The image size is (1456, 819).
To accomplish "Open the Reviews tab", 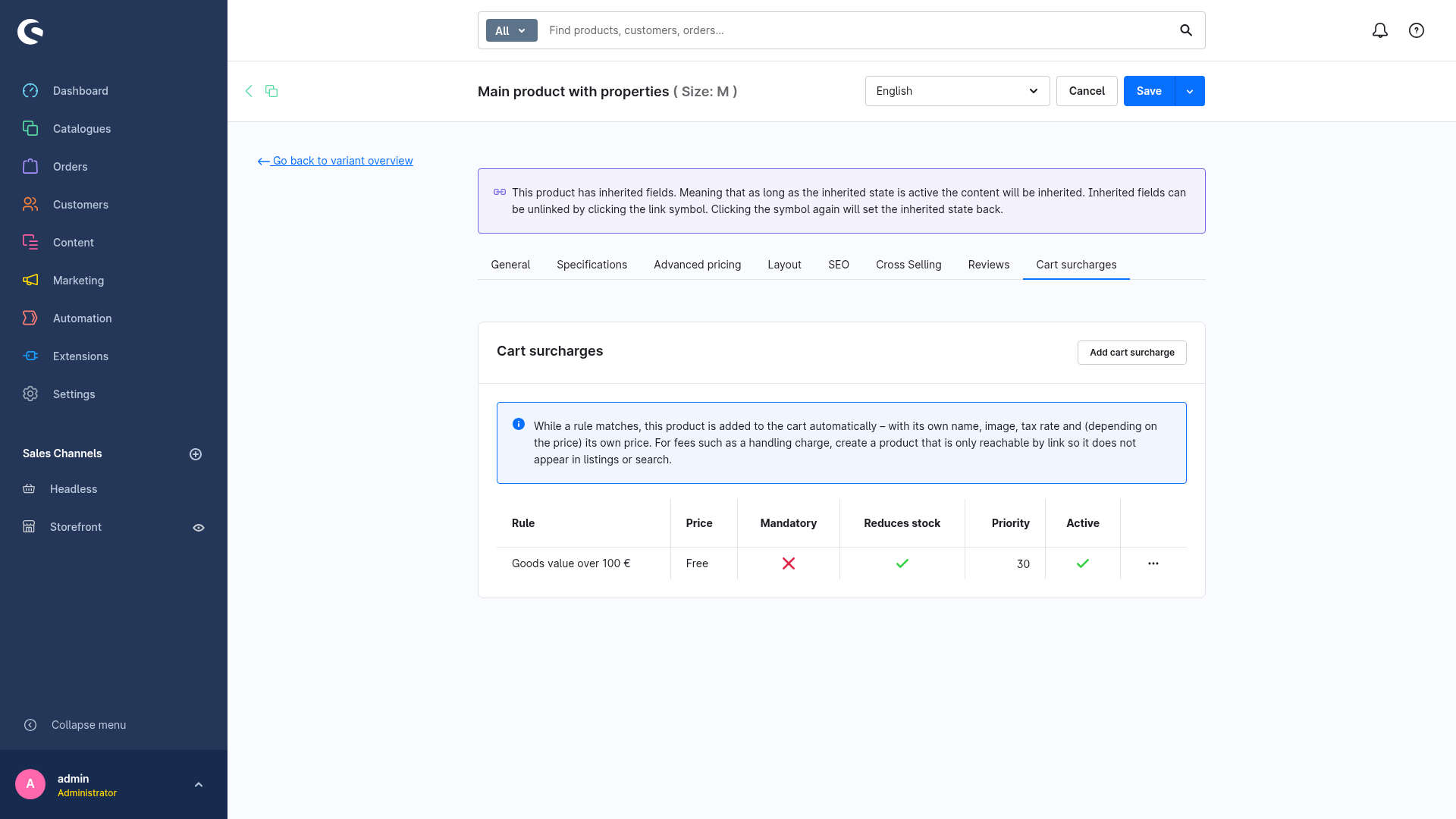I will pyautogui.click(x=989, y=265).
